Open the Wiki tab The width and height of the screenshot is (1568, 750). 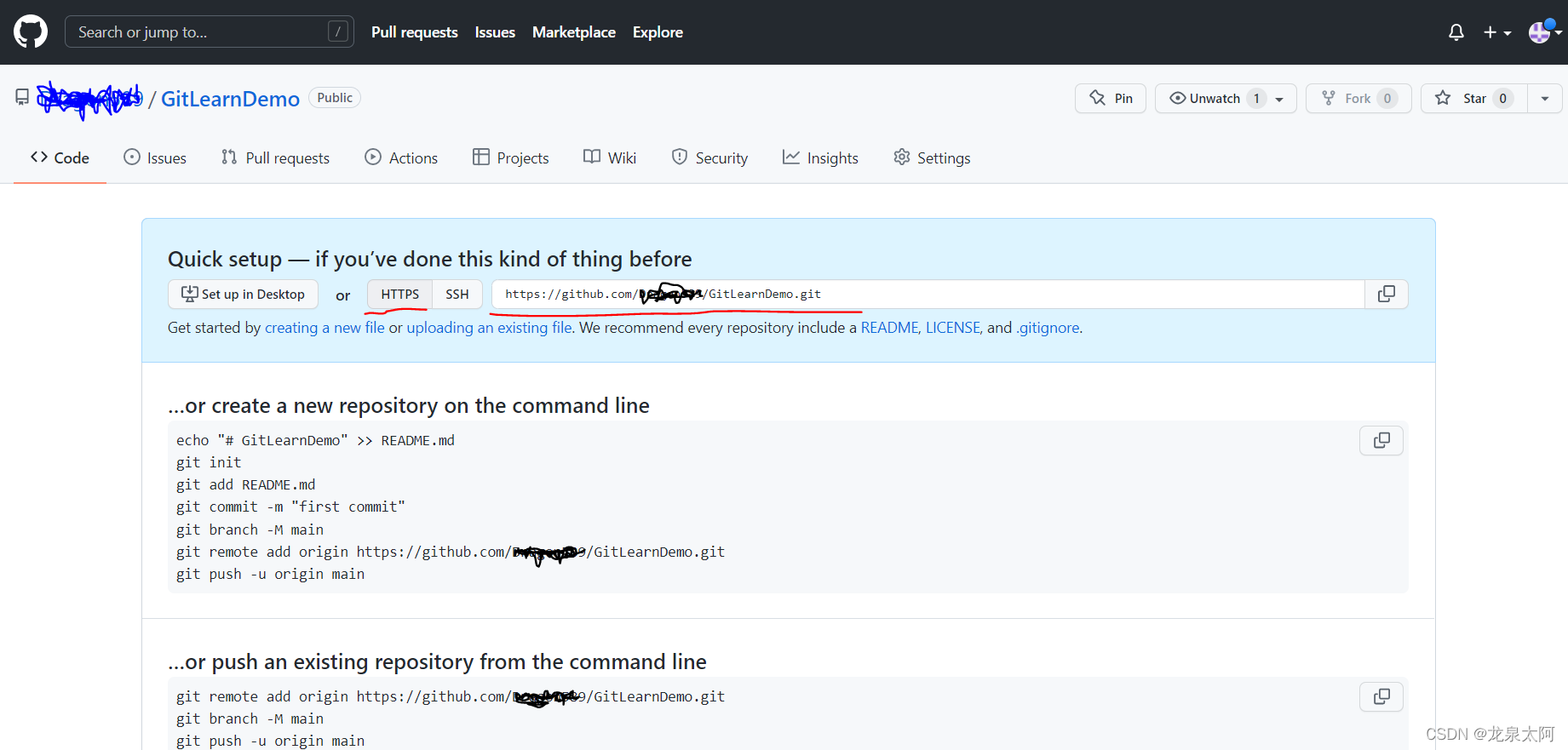tap(610, 157)
